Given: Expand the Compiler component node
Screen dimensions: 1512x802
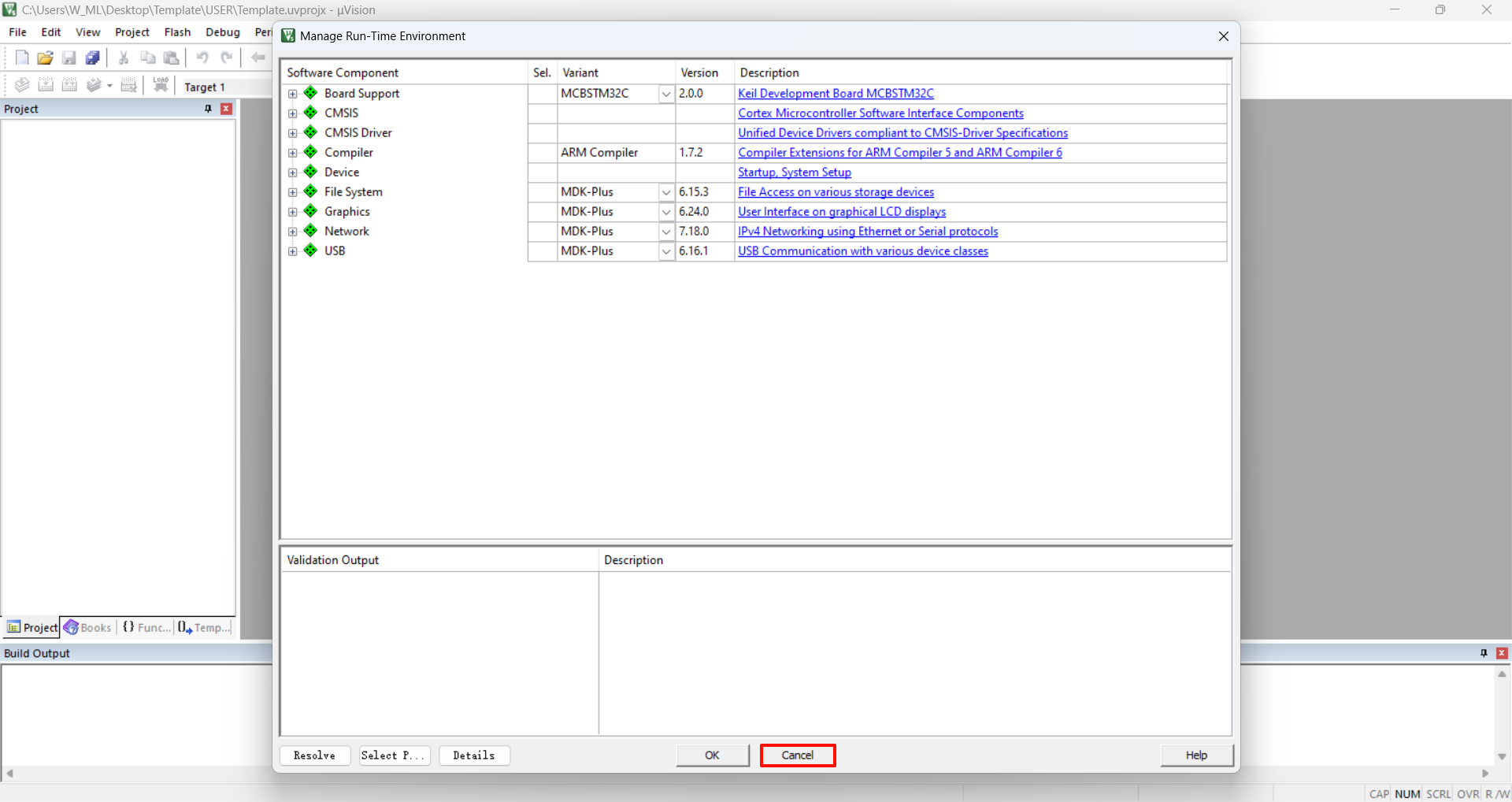Looking at the screenshot, I should pyautogui.click(x=293, y=153).
